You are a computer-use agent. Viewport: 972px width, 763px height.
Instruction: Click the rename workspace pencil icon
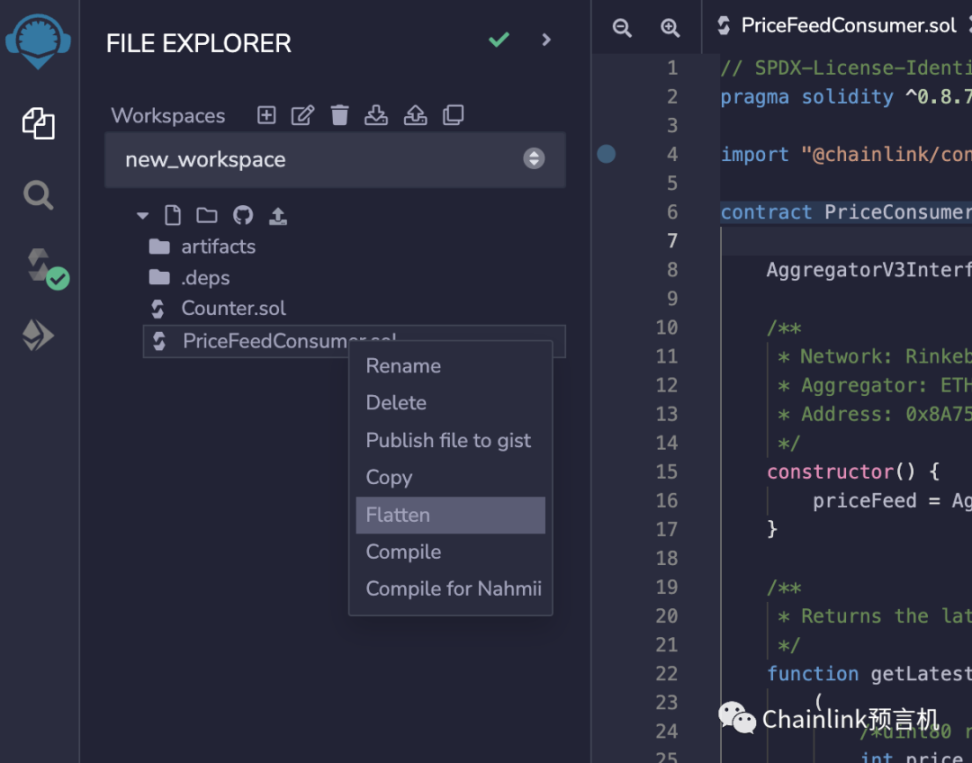302,115
